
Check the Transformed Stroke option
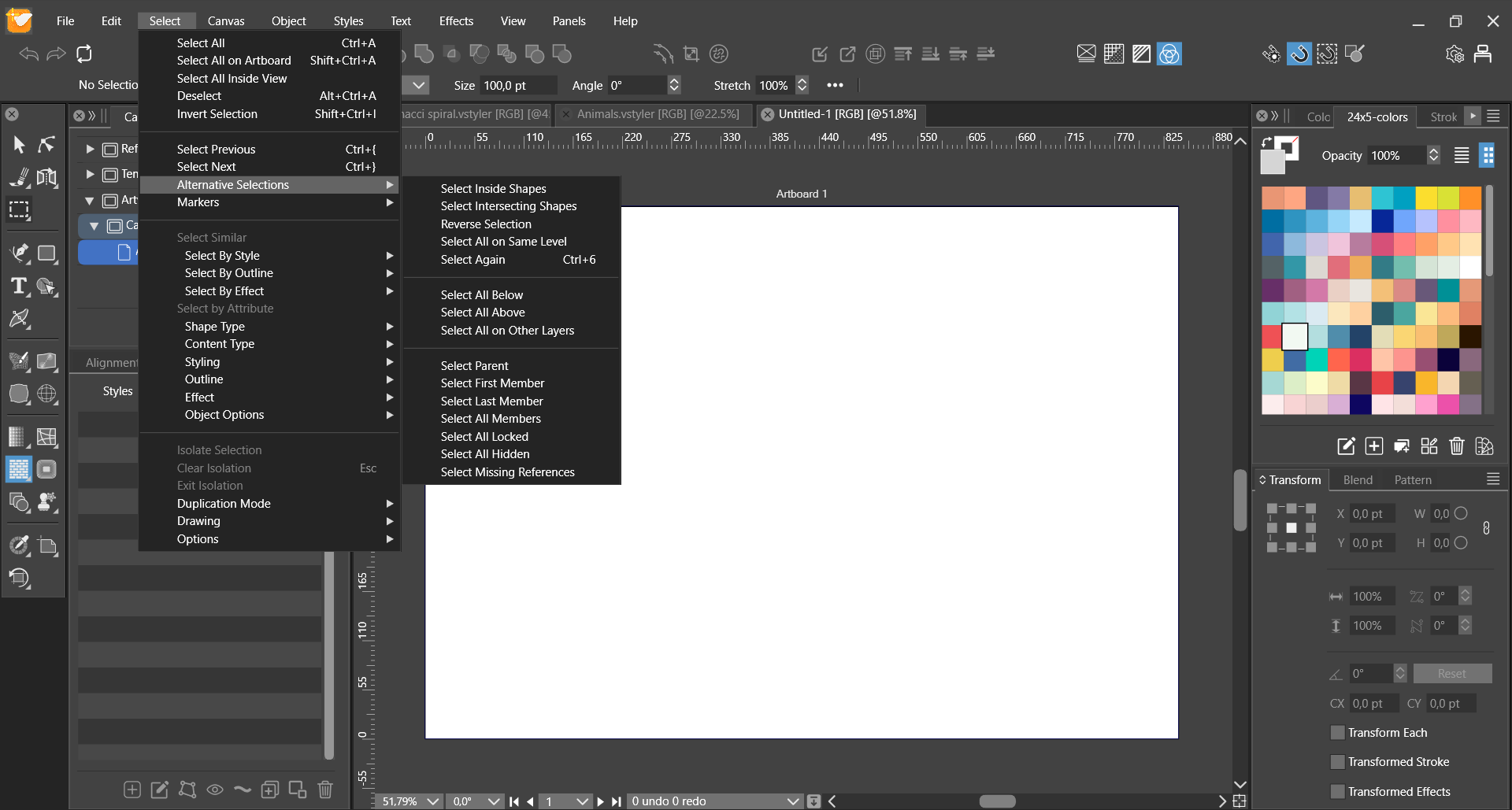point(1337,762)
